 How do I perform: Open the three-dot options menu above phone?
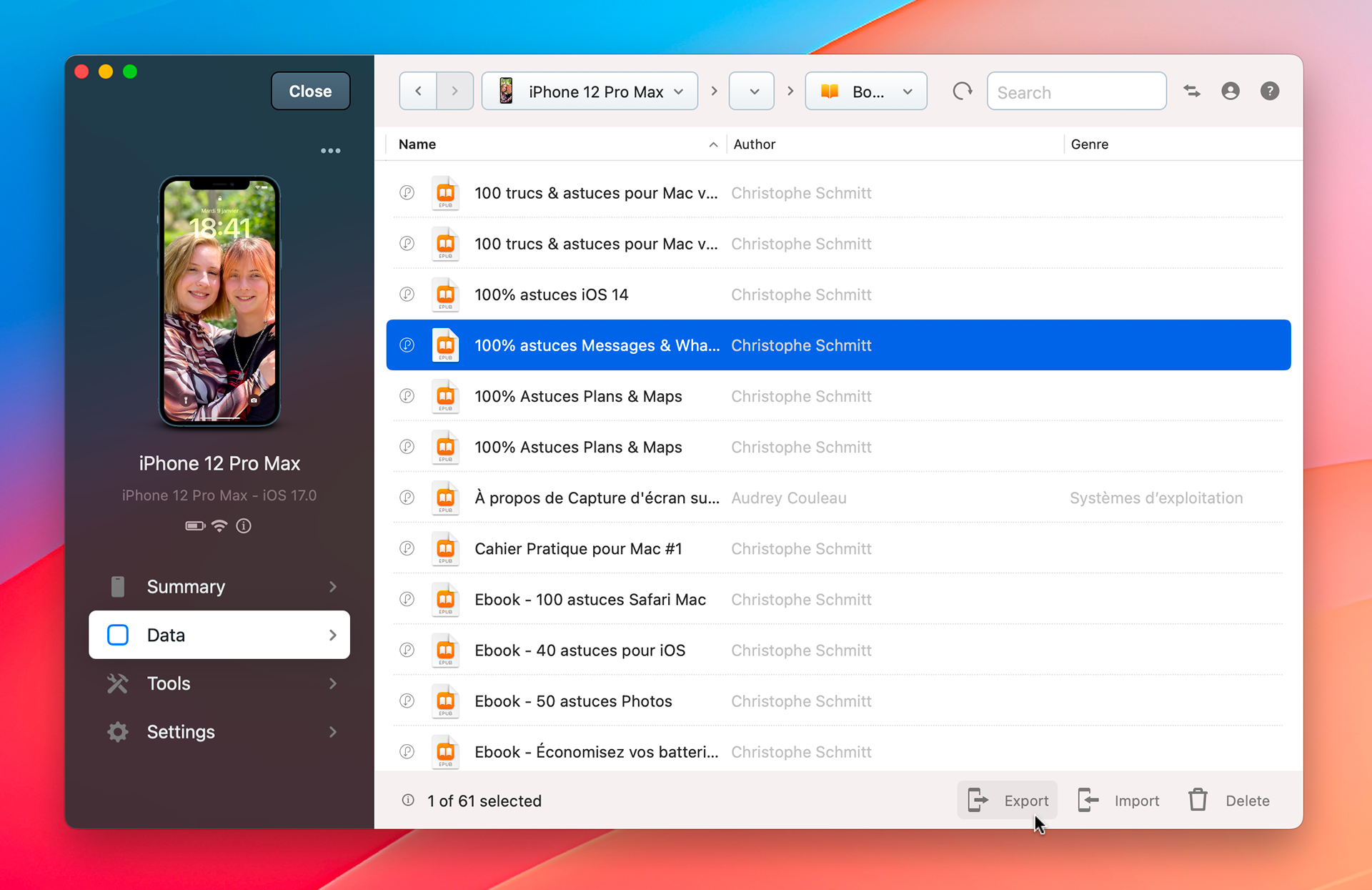pos(330,151)
